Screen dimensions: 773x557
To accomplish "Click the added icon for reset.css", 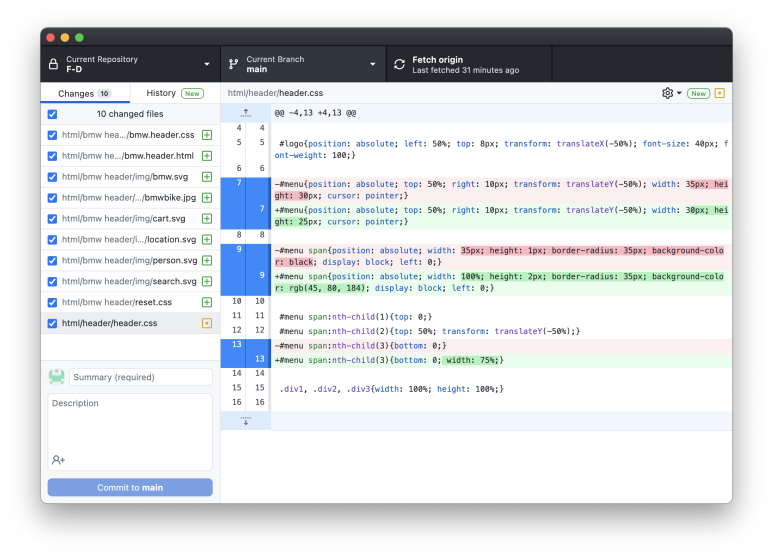I will coord(207,302).
